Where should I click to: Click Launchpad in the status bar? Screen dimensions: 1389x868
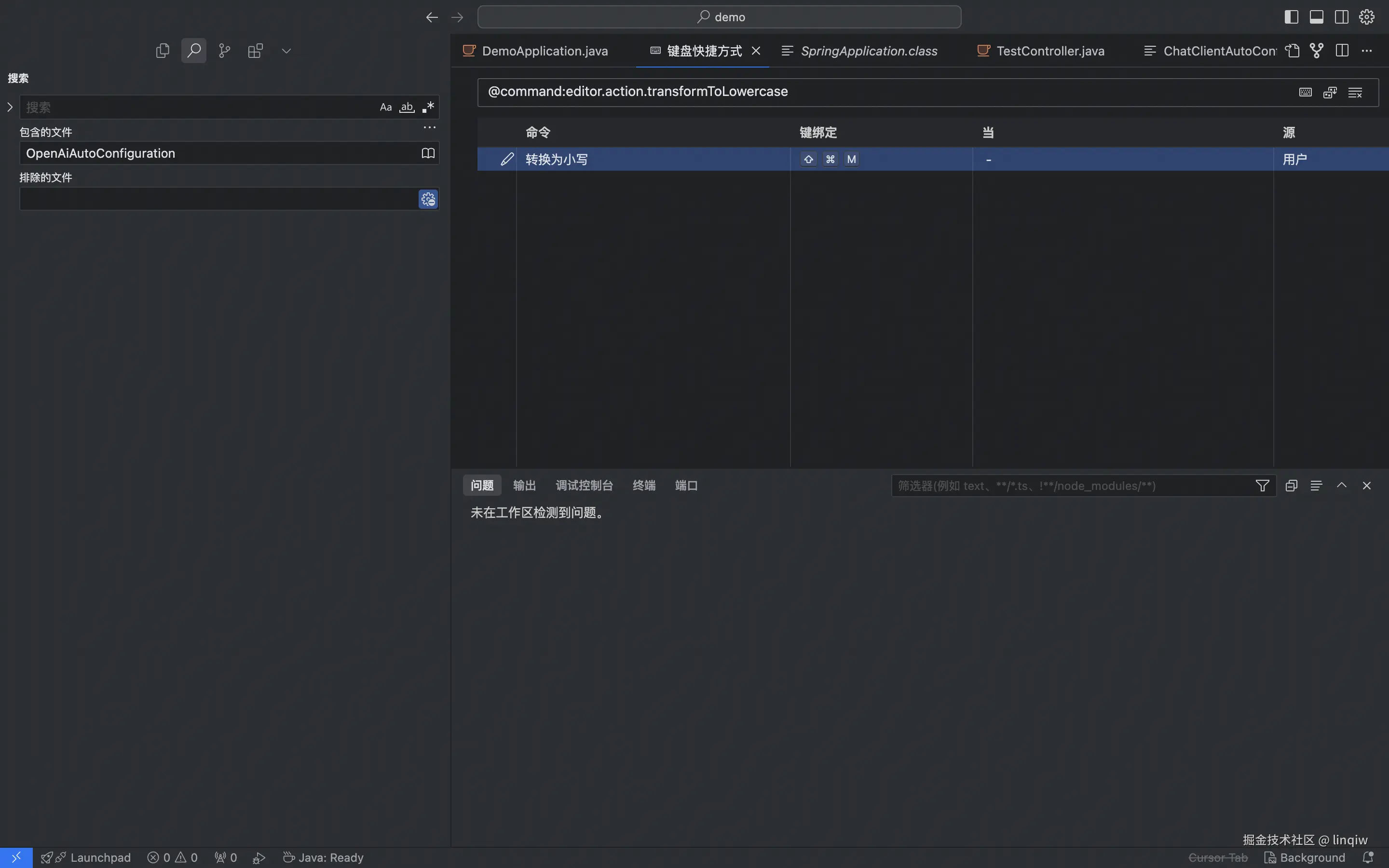(x=100, y=858)
